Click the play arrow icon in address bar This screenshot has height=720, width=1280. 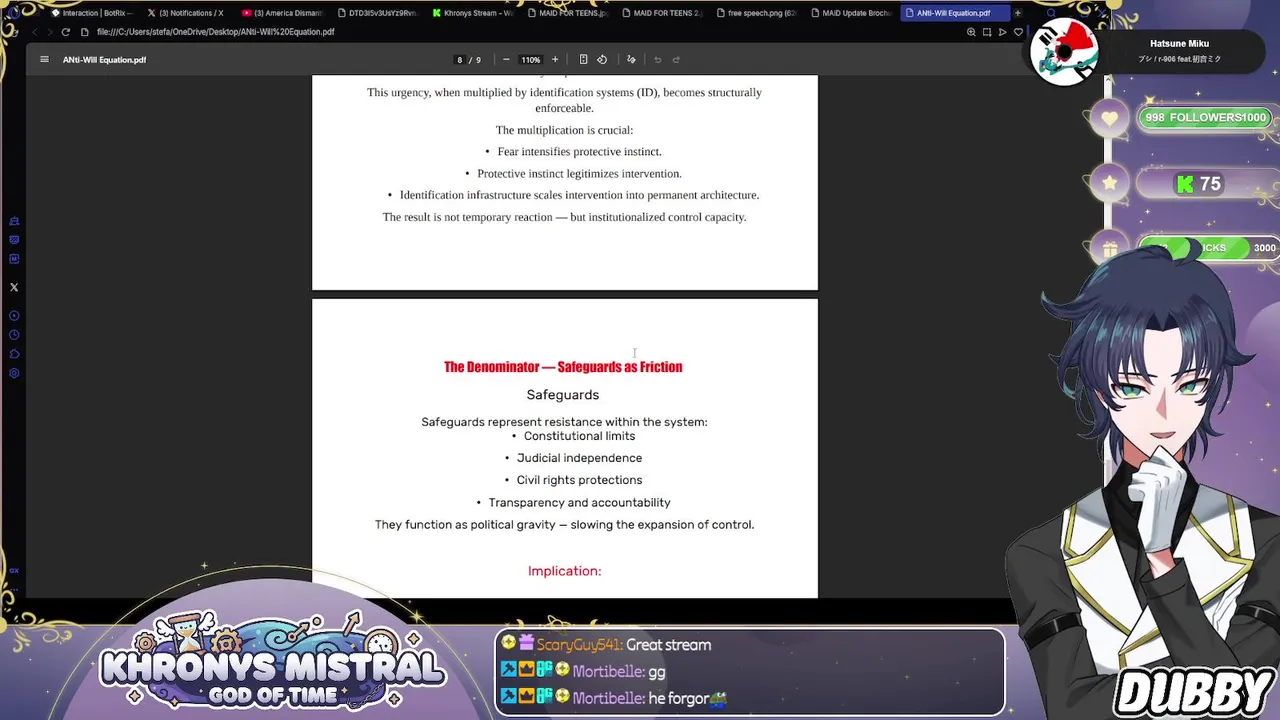click(x=1003, y=32)
